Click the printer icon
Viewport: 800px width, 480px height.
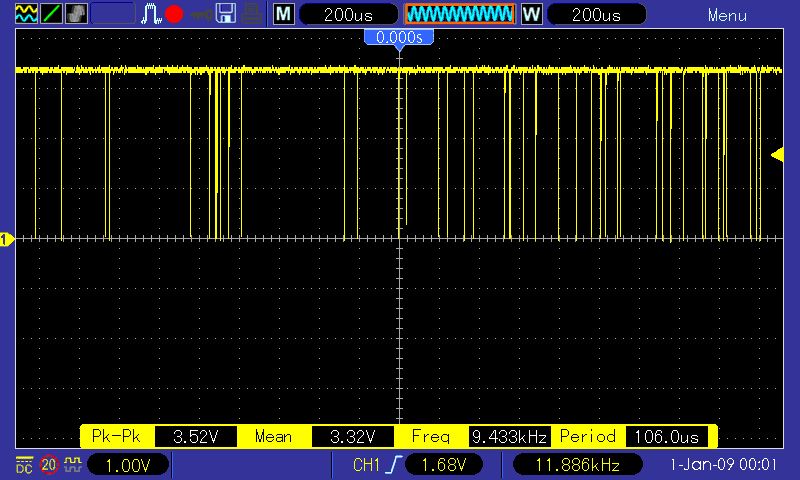[253, 14]
